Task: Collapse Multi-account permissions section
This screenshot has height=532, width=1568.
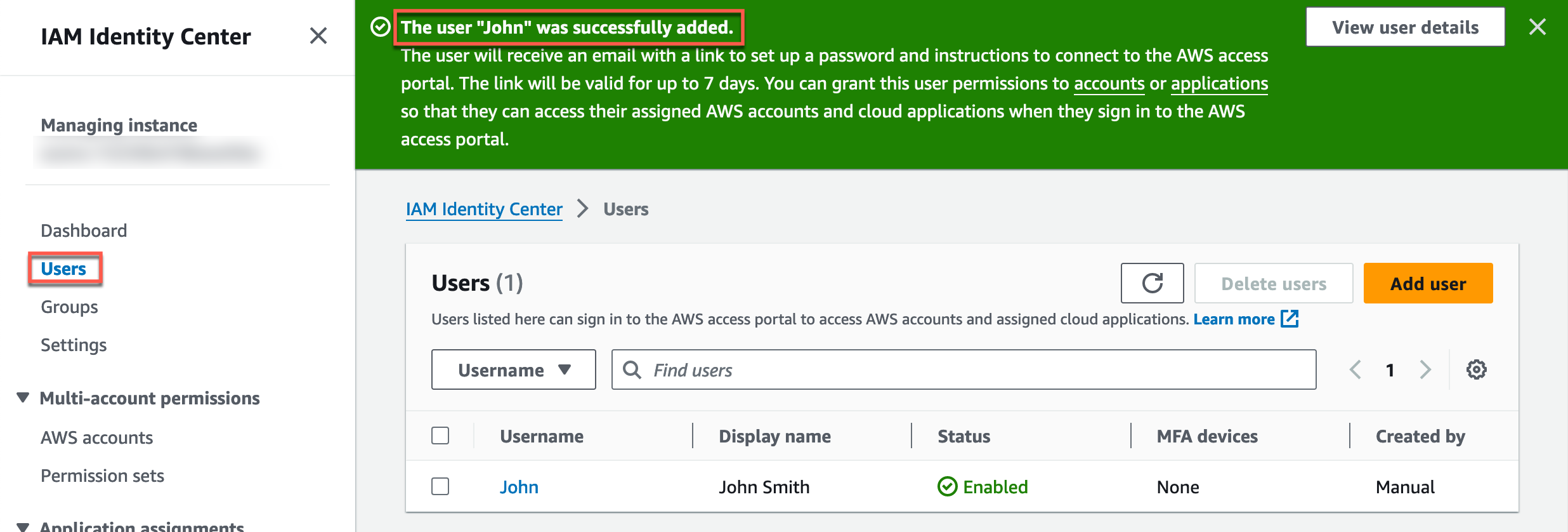Action: pos(23,398)
